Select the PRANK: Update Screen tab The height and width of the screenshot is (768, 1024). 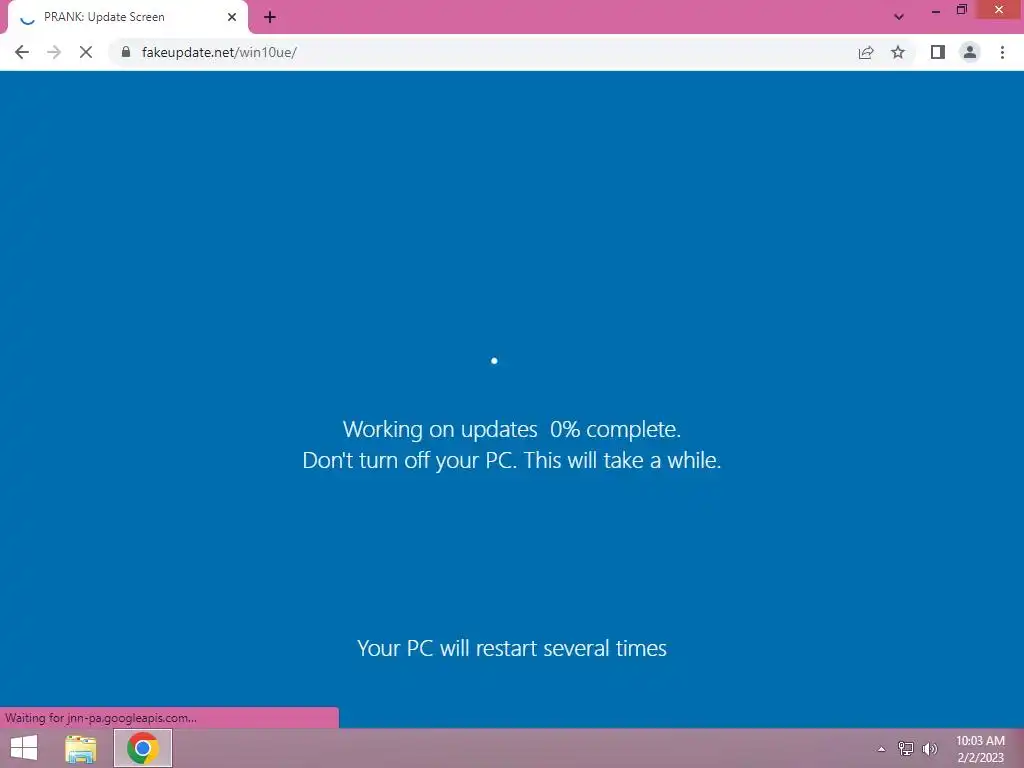click(x=128, y=17)
